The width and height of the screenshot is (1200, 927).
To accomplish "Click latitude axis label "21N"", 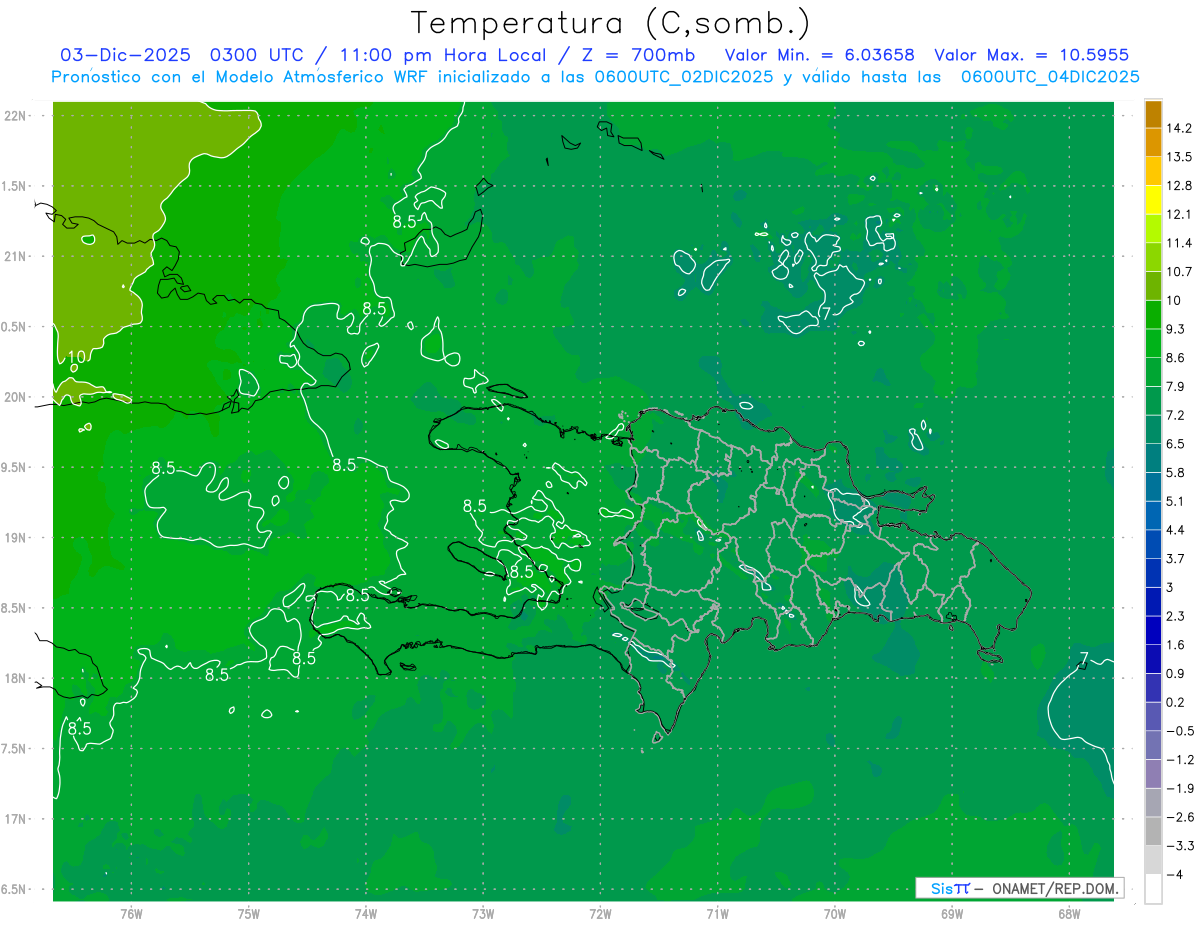I will point(16,257).
